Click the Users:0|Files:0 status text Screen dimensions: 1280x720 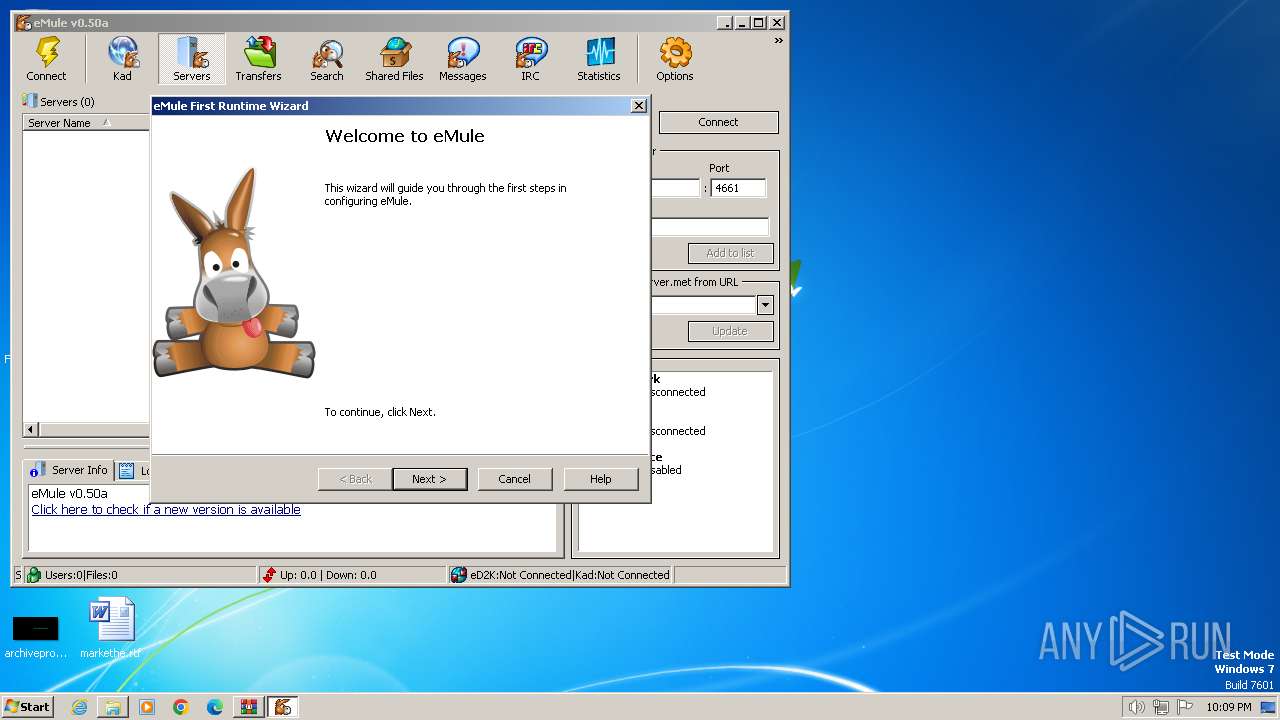click(81, 575)
